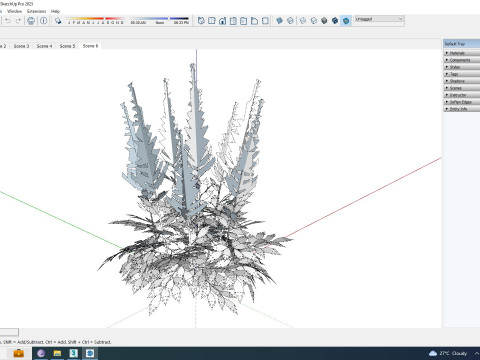Expand the Shadows panel
Image resolution: width=480 pixels, height=360 pixels.
tap(462, 81)
